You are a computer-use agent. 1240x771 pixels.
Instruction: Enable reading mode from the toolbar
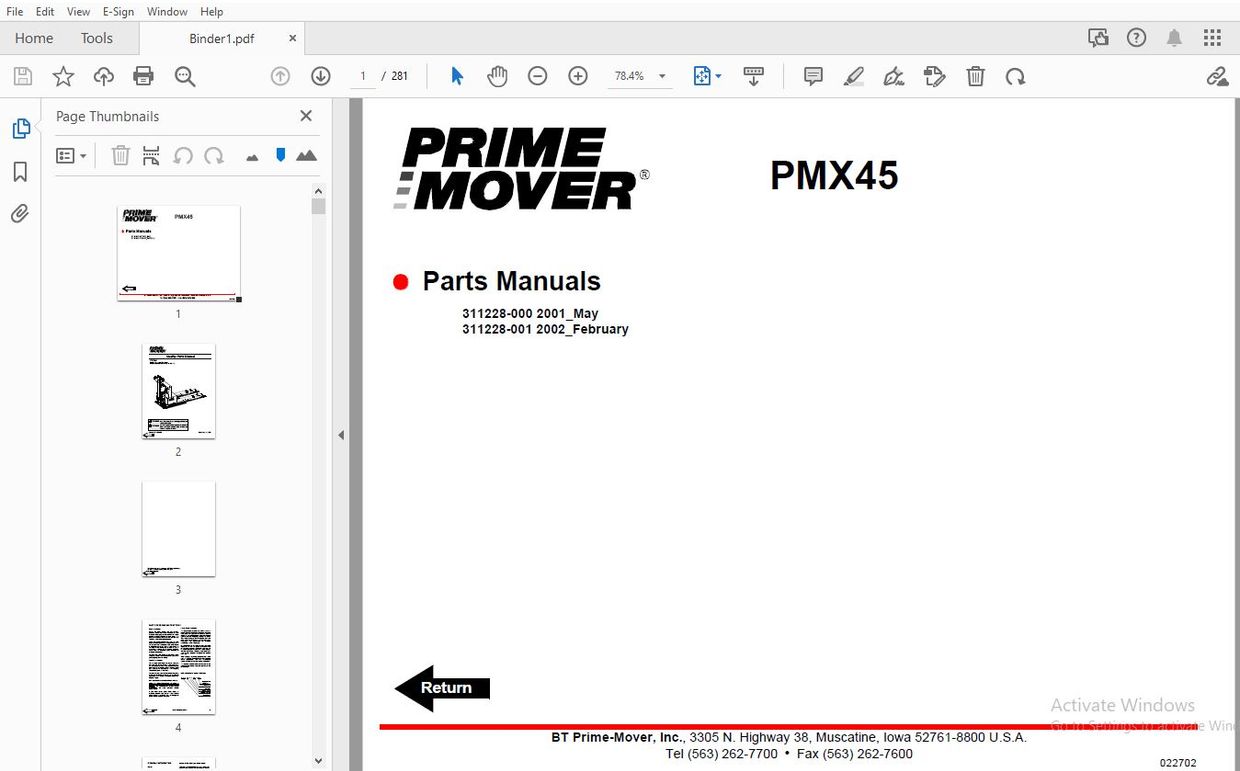pos(754,75)
